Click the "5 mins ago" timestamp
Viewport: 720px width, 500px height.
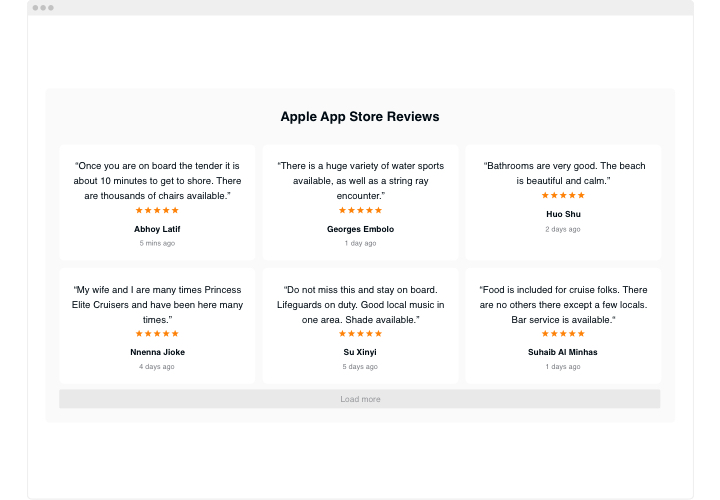click(157, 243)
